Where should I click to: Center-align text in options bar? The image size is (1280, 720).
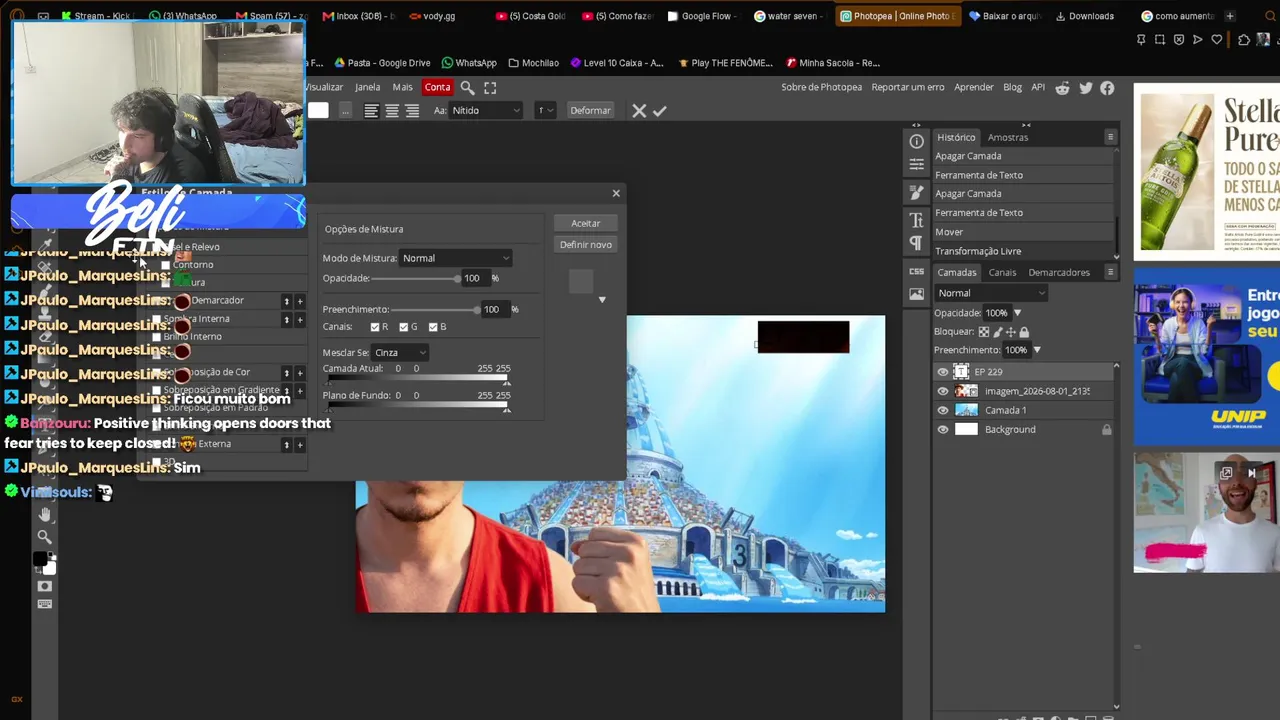point(392,111)
